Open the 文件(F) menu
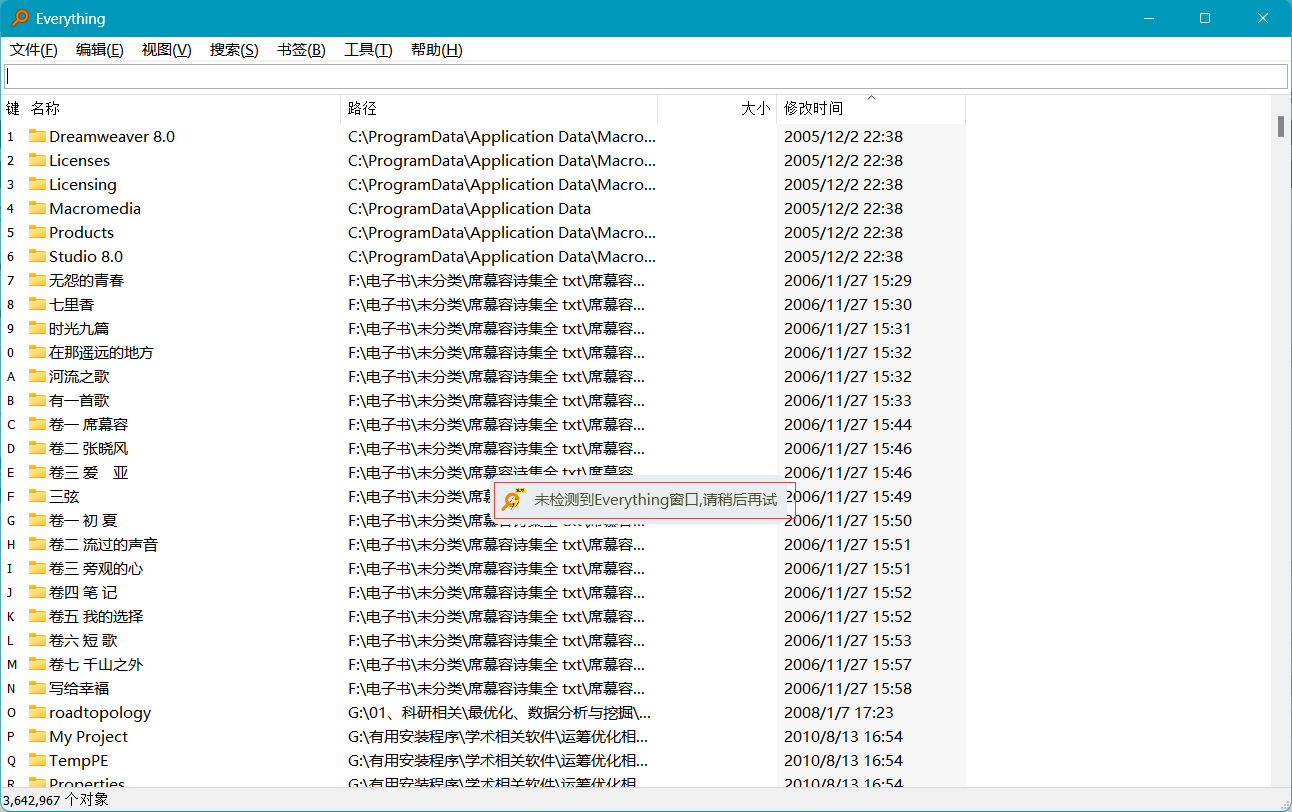The image size is (1292, 812). pyautogui.click(x=34, y=50)
